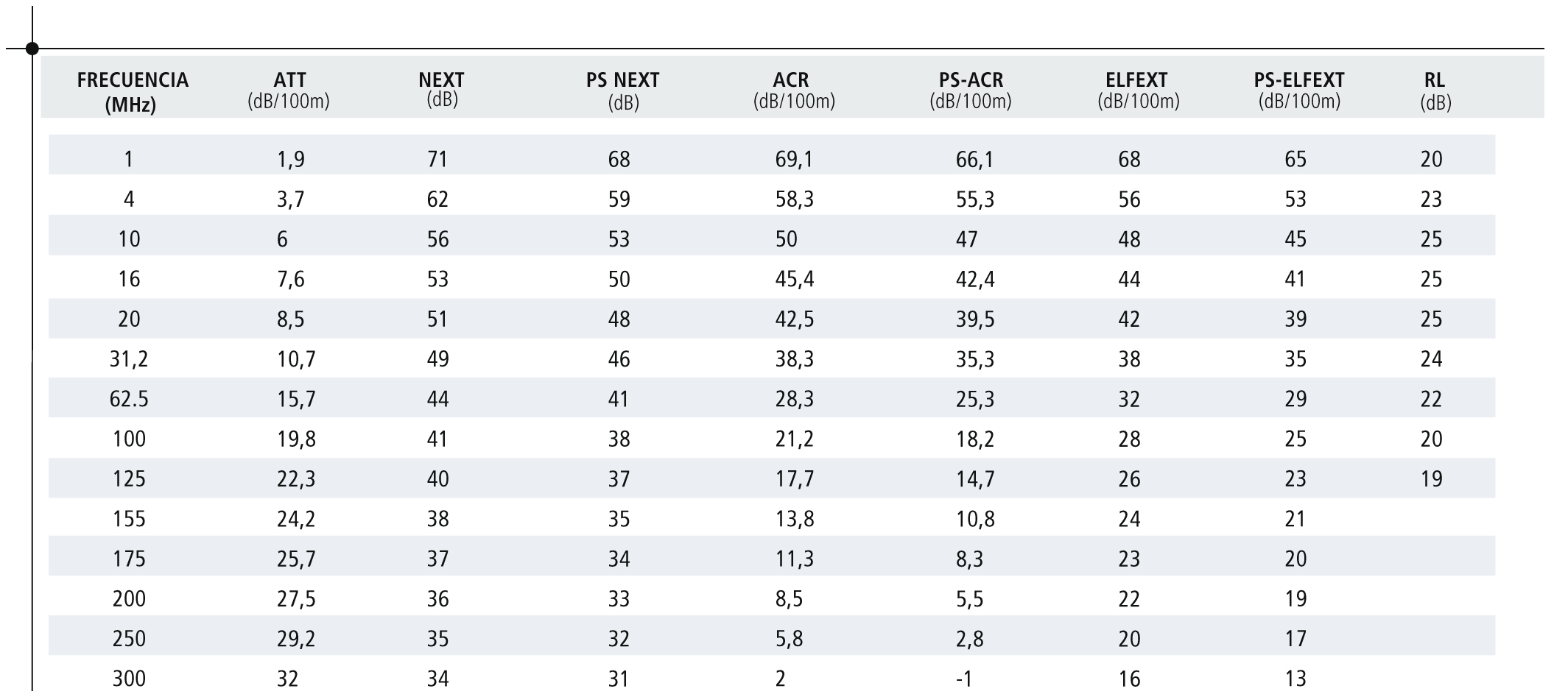The image size is (1568, 697).
Task: Select the PS-ACR value -1
Action: tap(963, 679)
